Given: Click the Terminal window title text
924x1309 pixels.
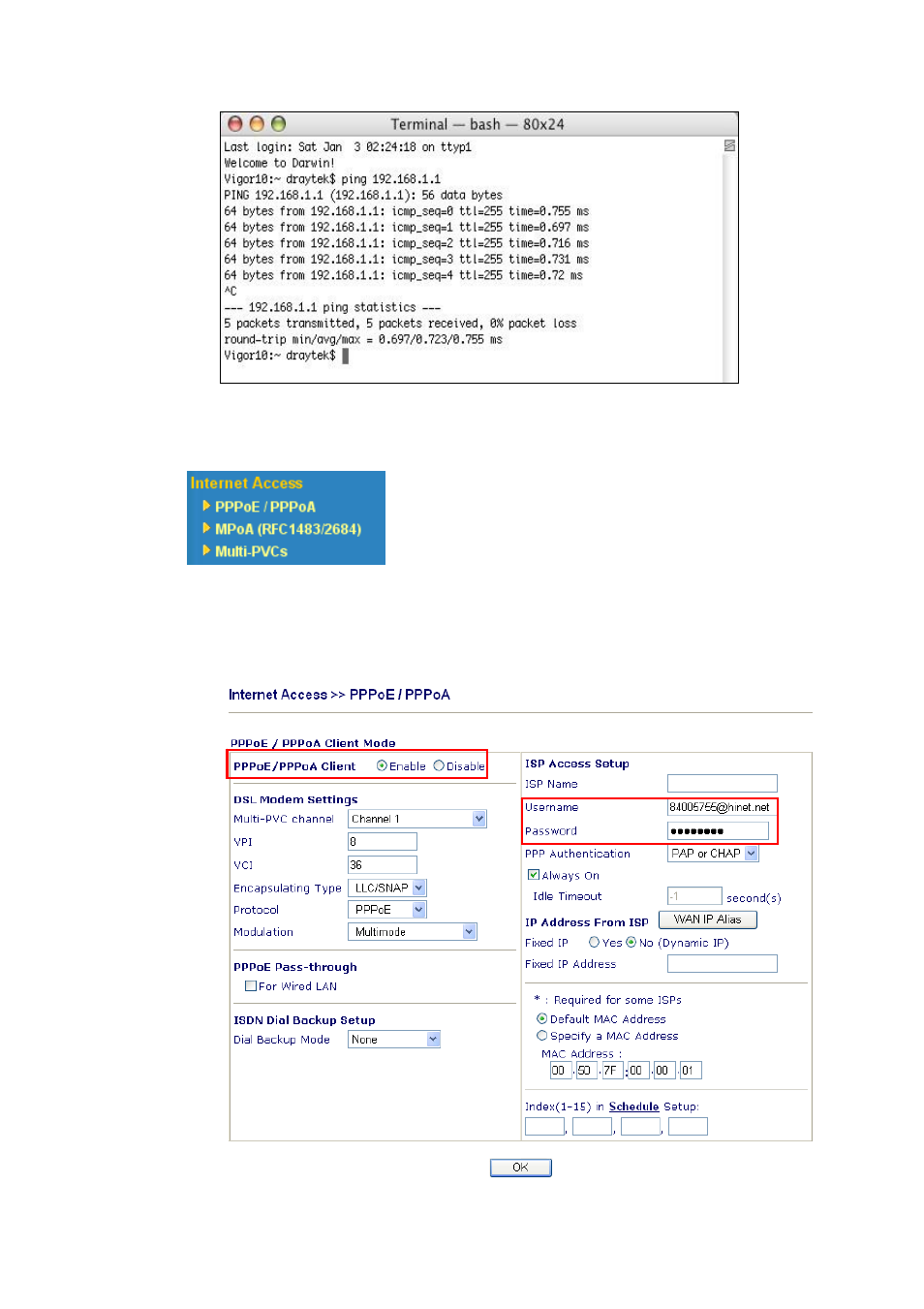Looking at the screenshot, I should pos(477,124).
